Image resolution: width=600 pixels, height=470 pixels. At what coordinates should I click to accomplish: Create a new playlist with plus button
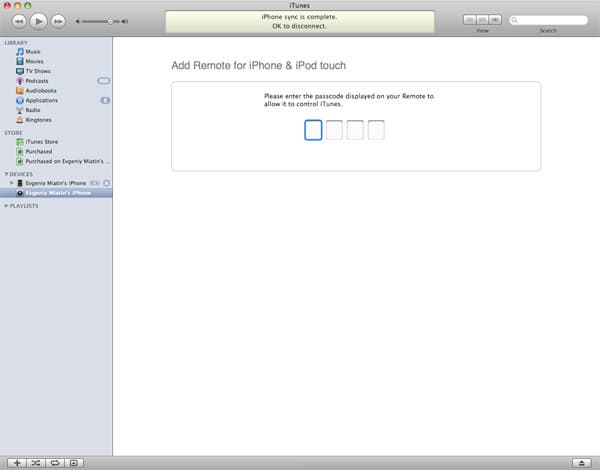[x=17, y=463]
